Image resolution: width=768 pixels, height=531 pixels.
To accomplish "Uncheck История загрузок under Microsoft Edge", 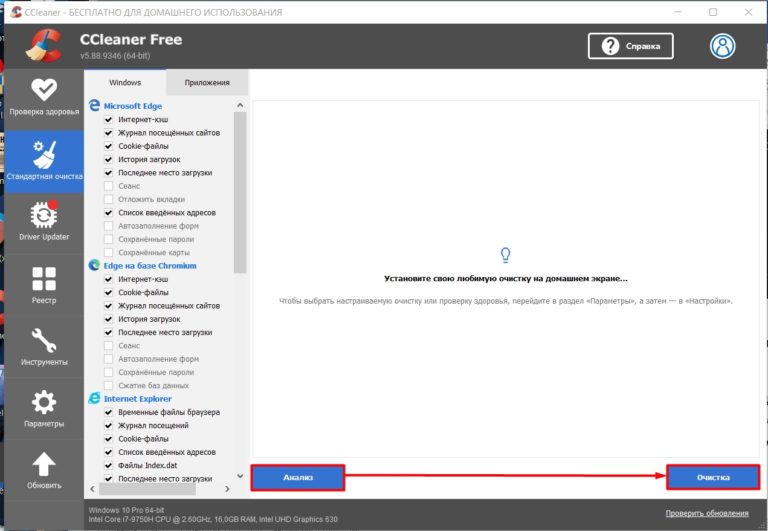I will [x=108, y=159].
